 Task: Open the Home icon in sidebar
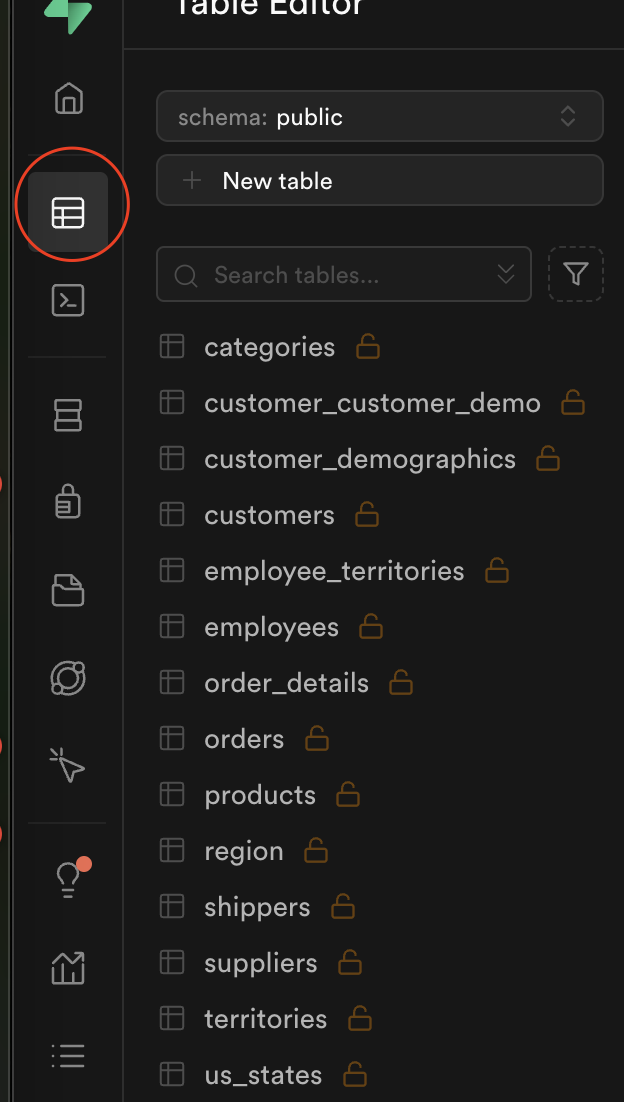coord(68,98)
